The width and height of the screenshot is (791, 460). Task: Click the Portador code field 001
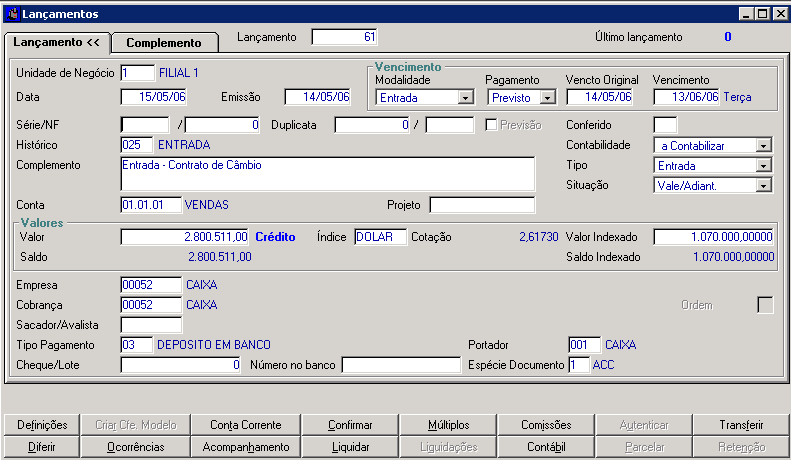coord(585,344)
